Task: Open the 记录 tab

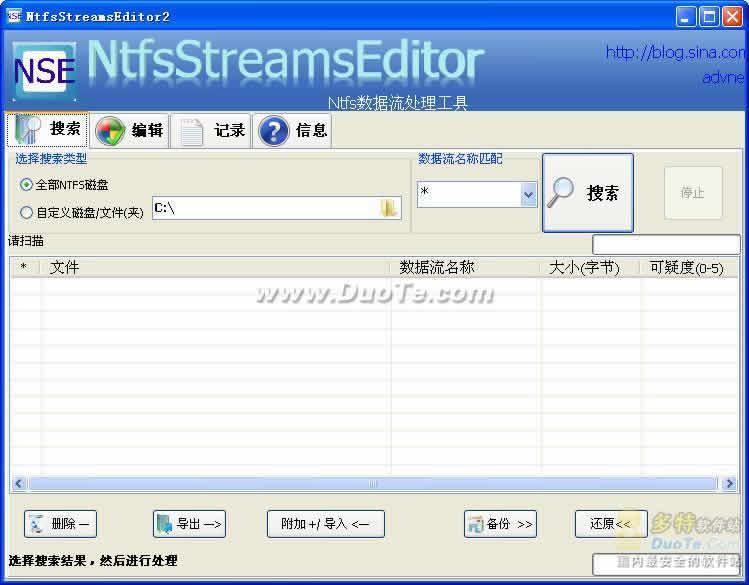Action: (211, 130)
